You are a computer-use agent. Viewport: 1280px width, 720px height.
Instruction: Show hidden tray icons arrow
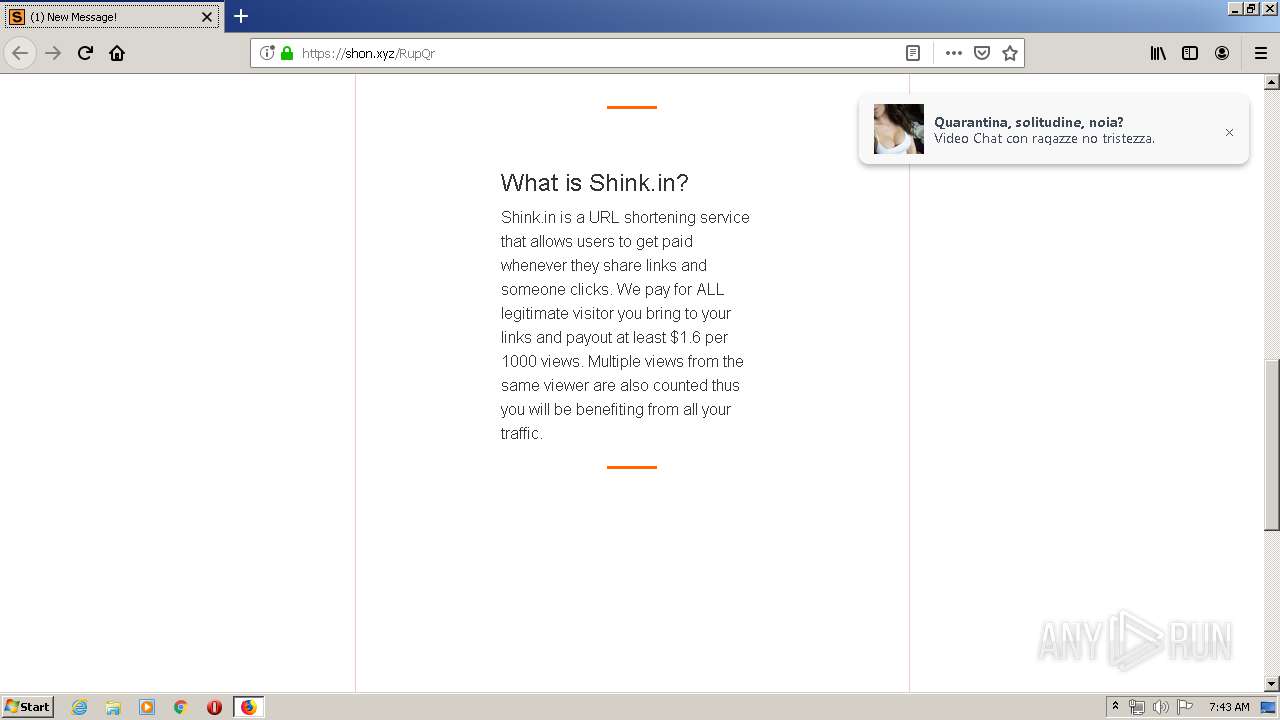1115,707
